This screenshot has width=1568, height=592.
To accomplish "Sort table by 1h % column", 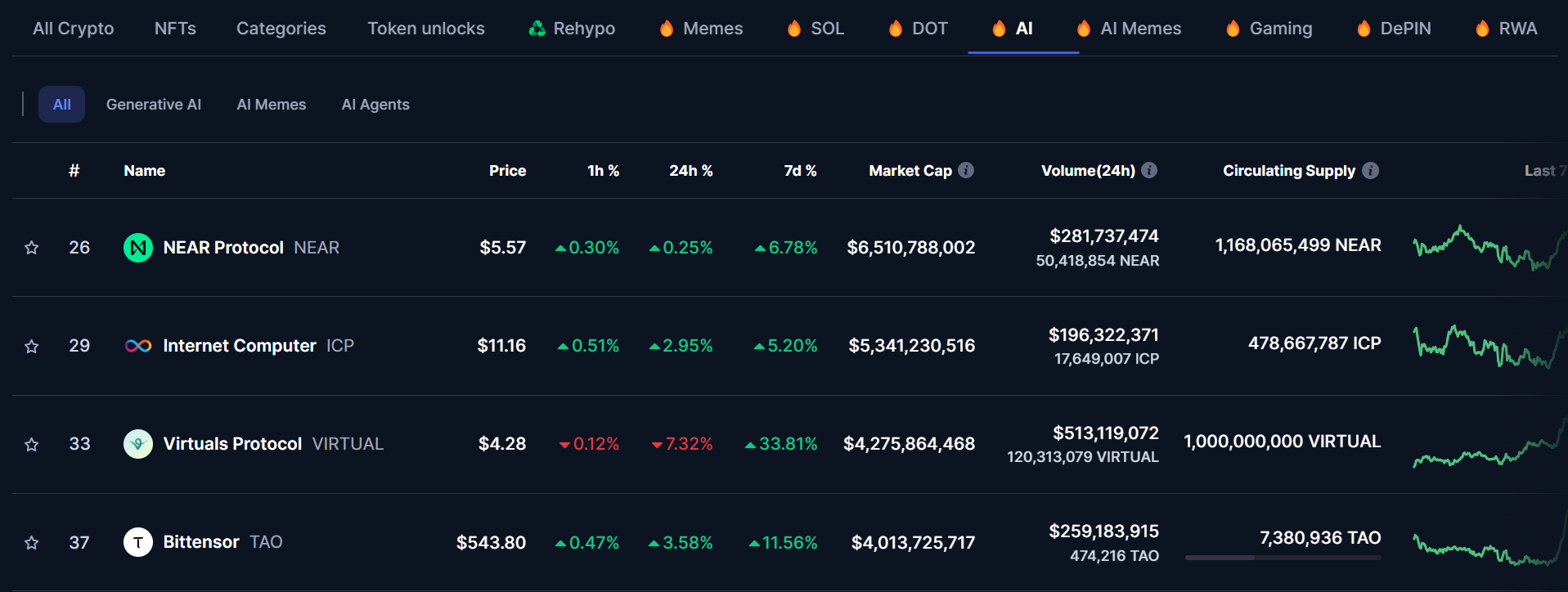I will [x=604, y=170].
